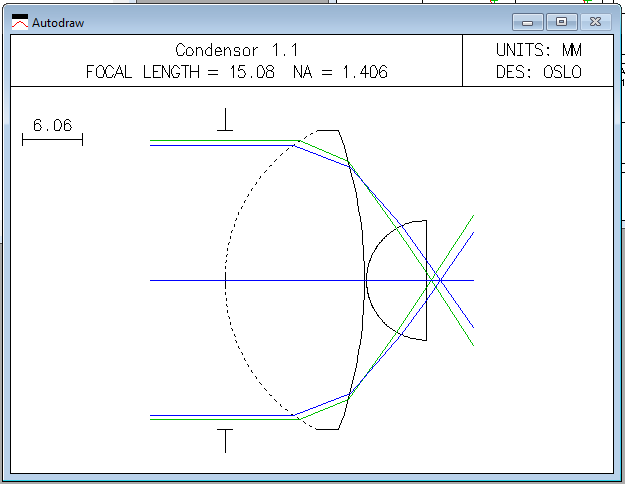
Task: Click the 'FOCAL LENGTH = 15.08' value
Action: 180,72
